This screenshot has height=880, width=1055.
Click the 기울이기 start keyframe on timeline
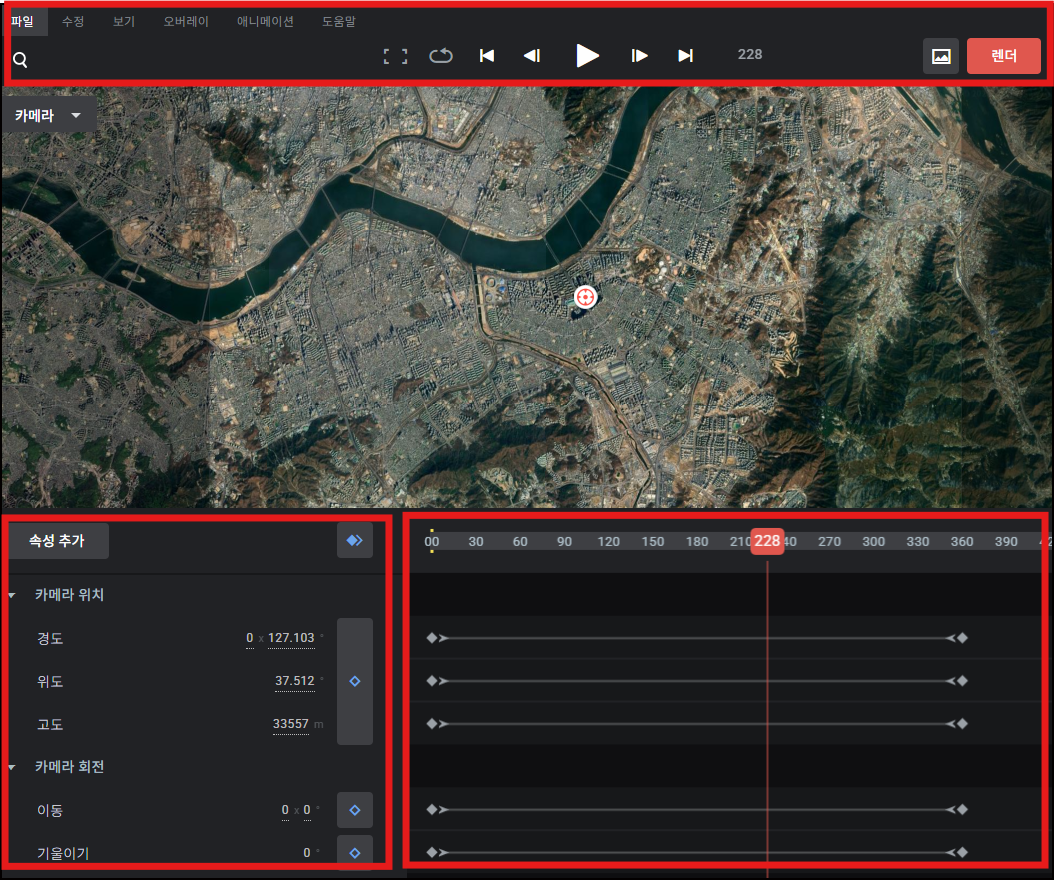click(x=432, y=852)
